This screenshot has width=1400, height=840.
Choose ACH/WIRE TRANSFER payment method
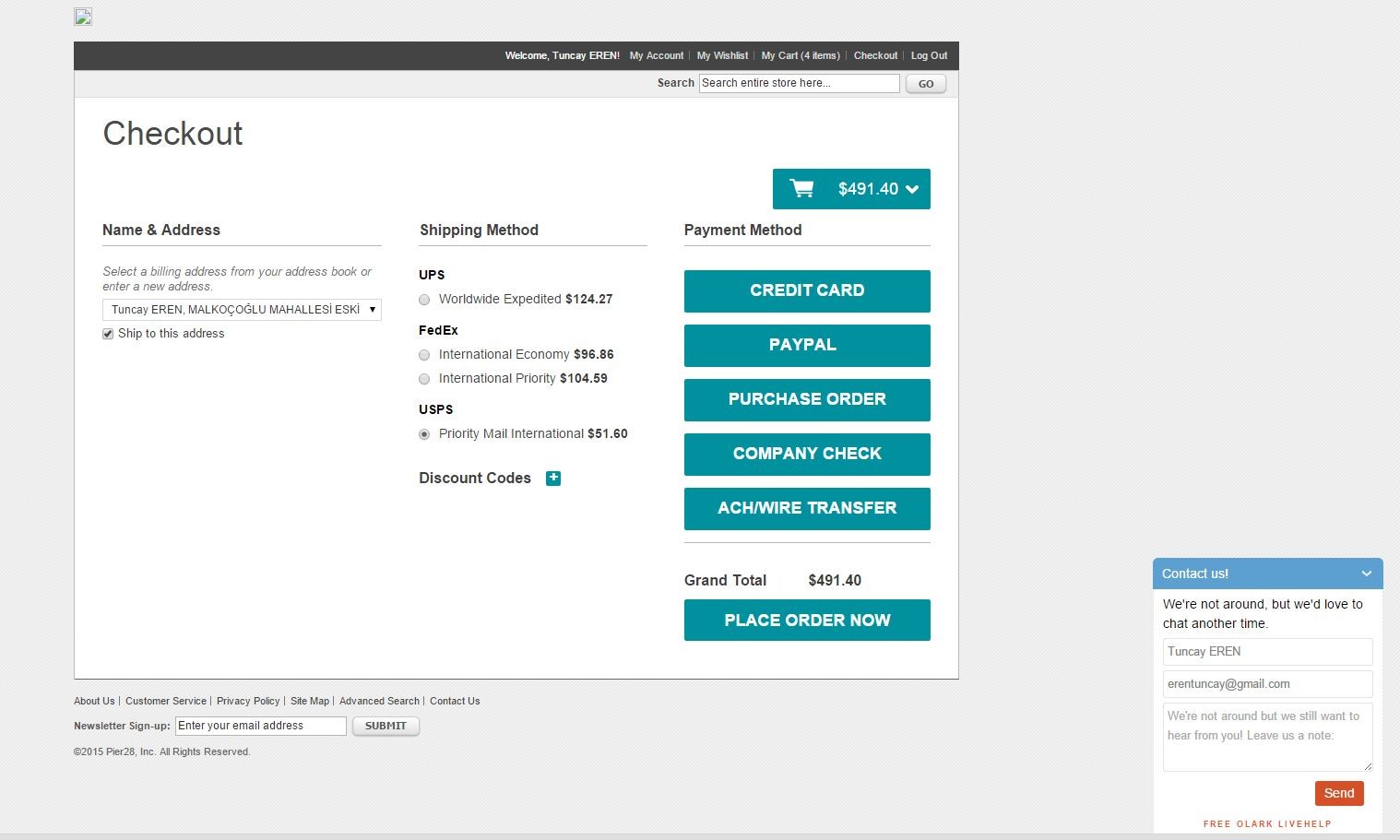807,509
